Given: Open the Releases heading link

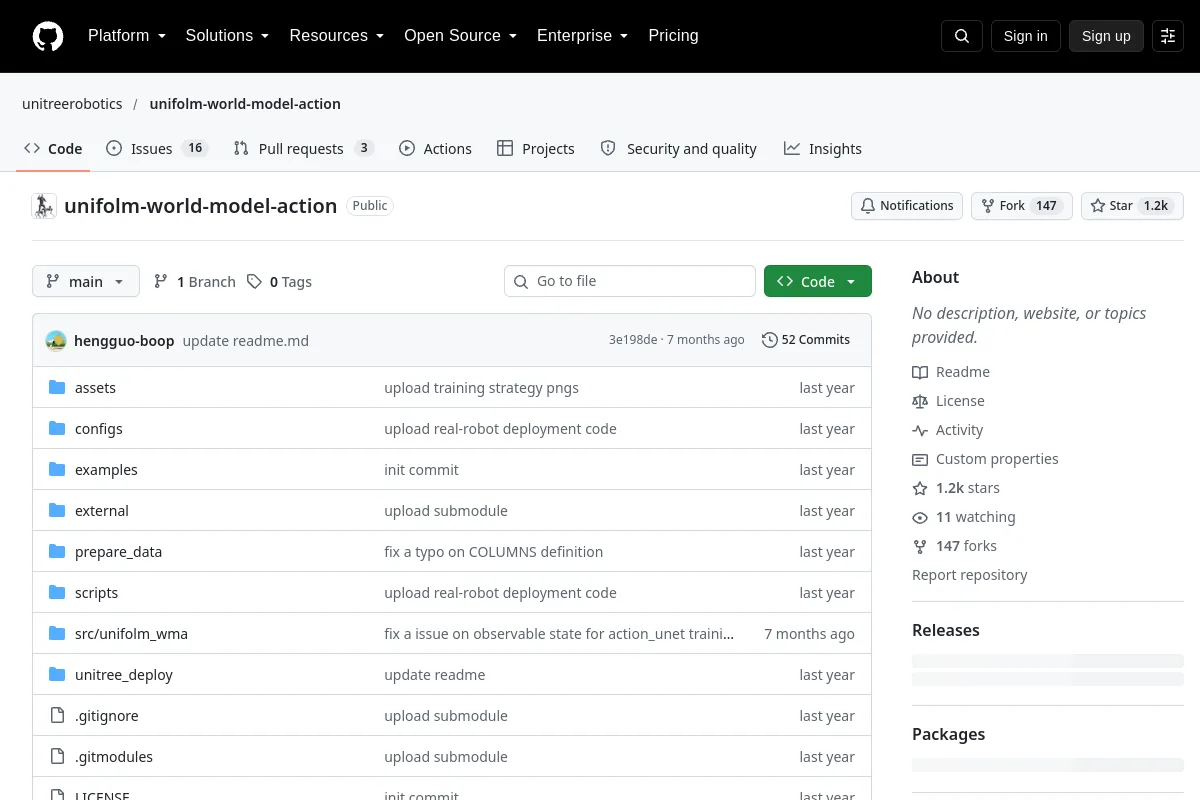Looking at the screenshot, I should [x=946, y=631].
